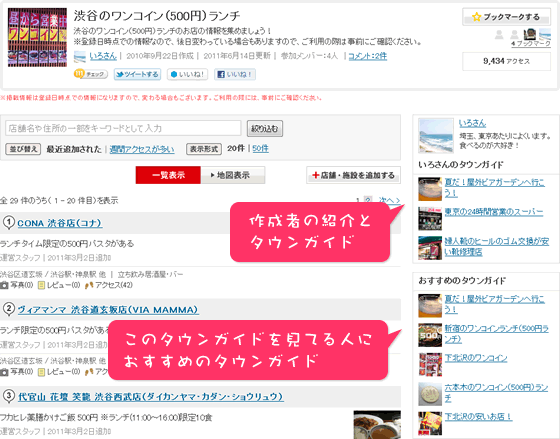
Task: Switch to the 地図表示 tab
Action: [x=233, y=175]
